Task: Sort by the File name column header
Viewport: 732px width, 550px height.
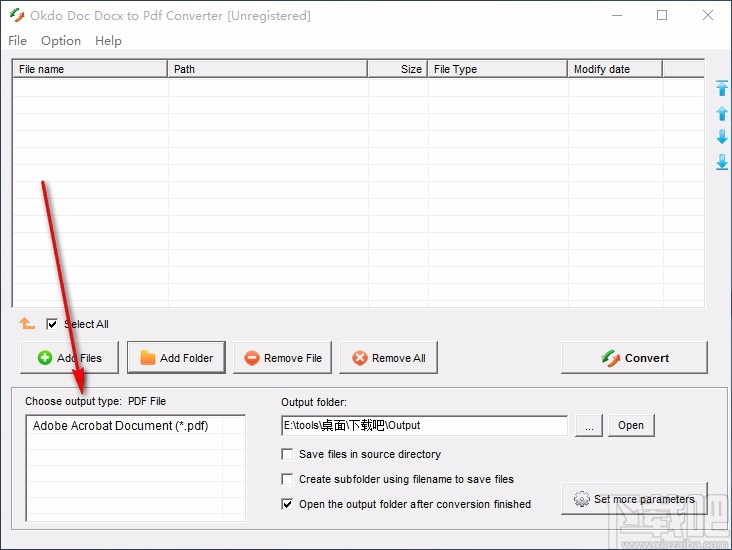Action: coord(90,69)
